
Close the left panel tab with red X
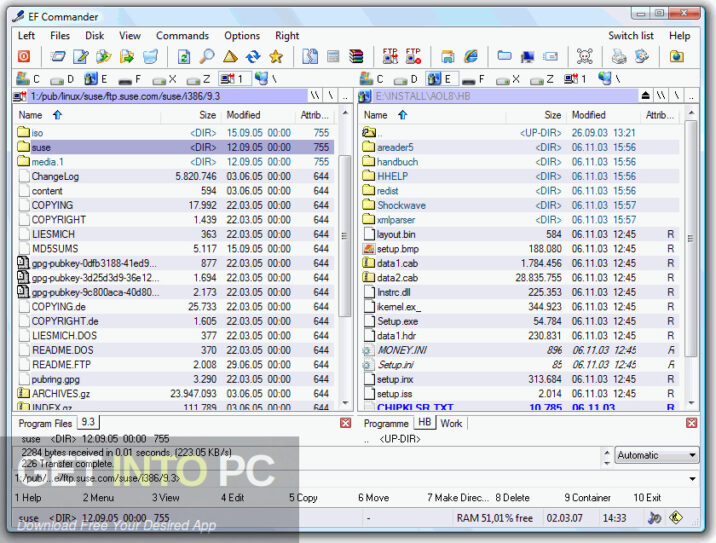click(346, 423)
